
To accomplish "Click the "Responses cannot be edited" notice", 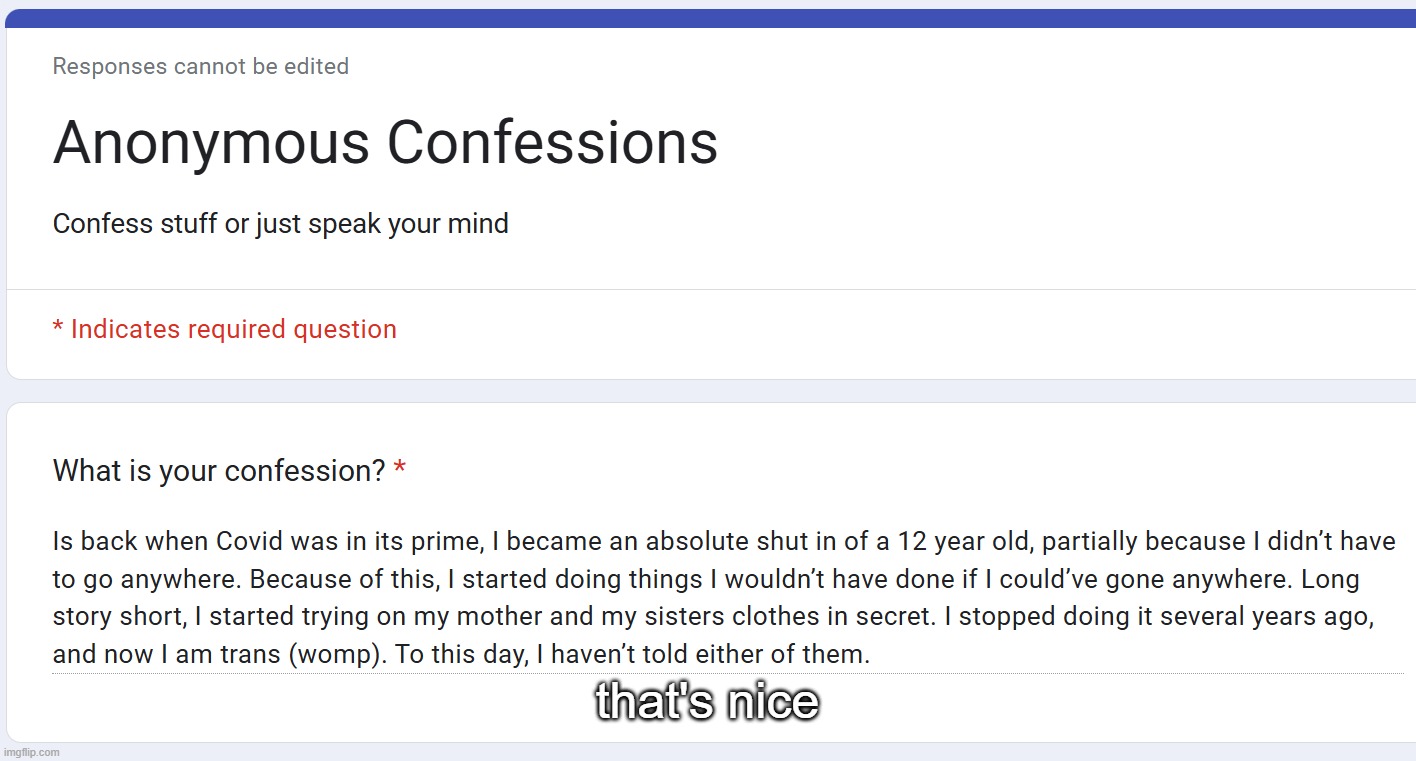I will tap(200, 67).
